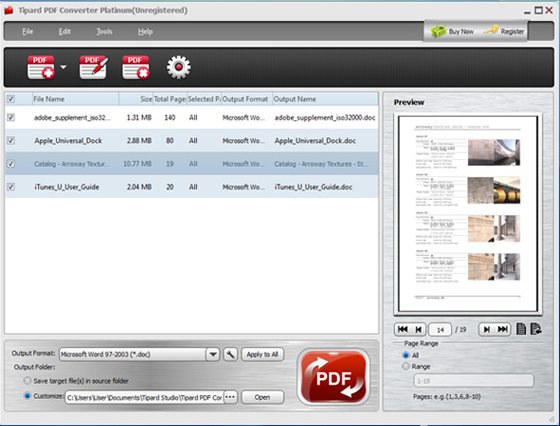
Task: Click the Add PDF file icon
Action: click(41, 67)
